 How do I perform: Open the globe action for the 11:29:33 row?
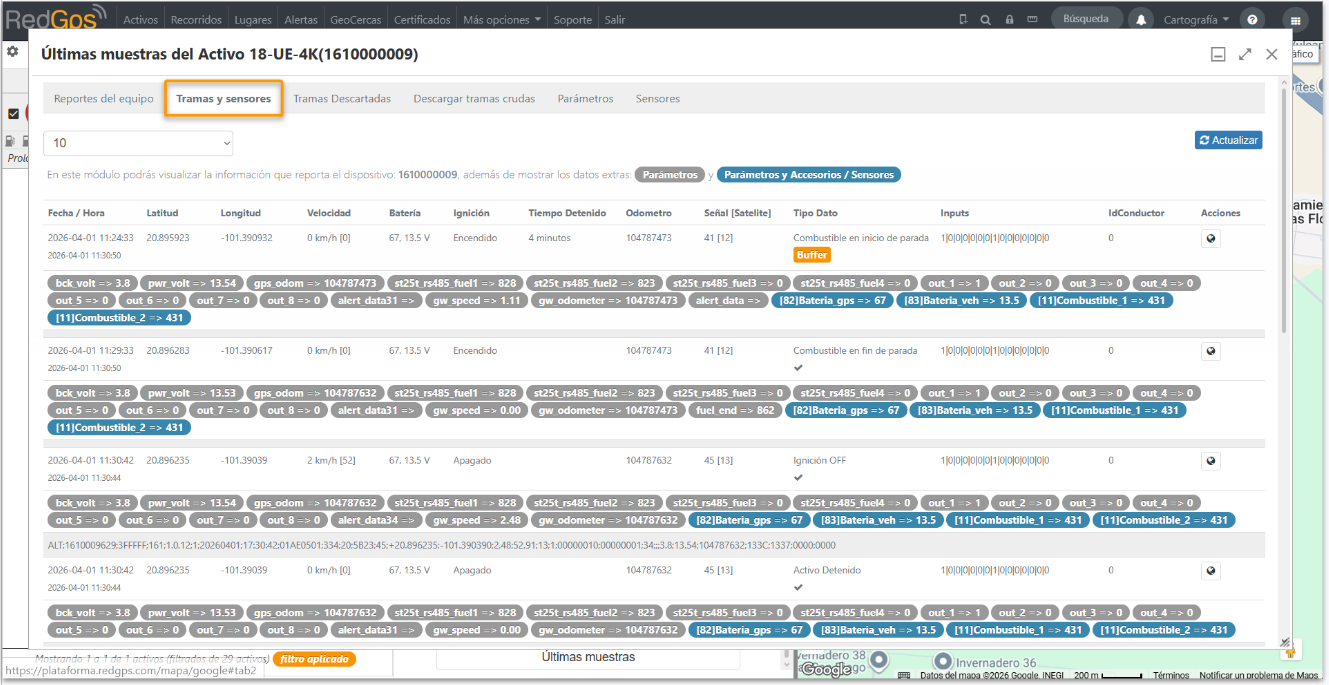pyautogui.click(x=1211, y=351)
